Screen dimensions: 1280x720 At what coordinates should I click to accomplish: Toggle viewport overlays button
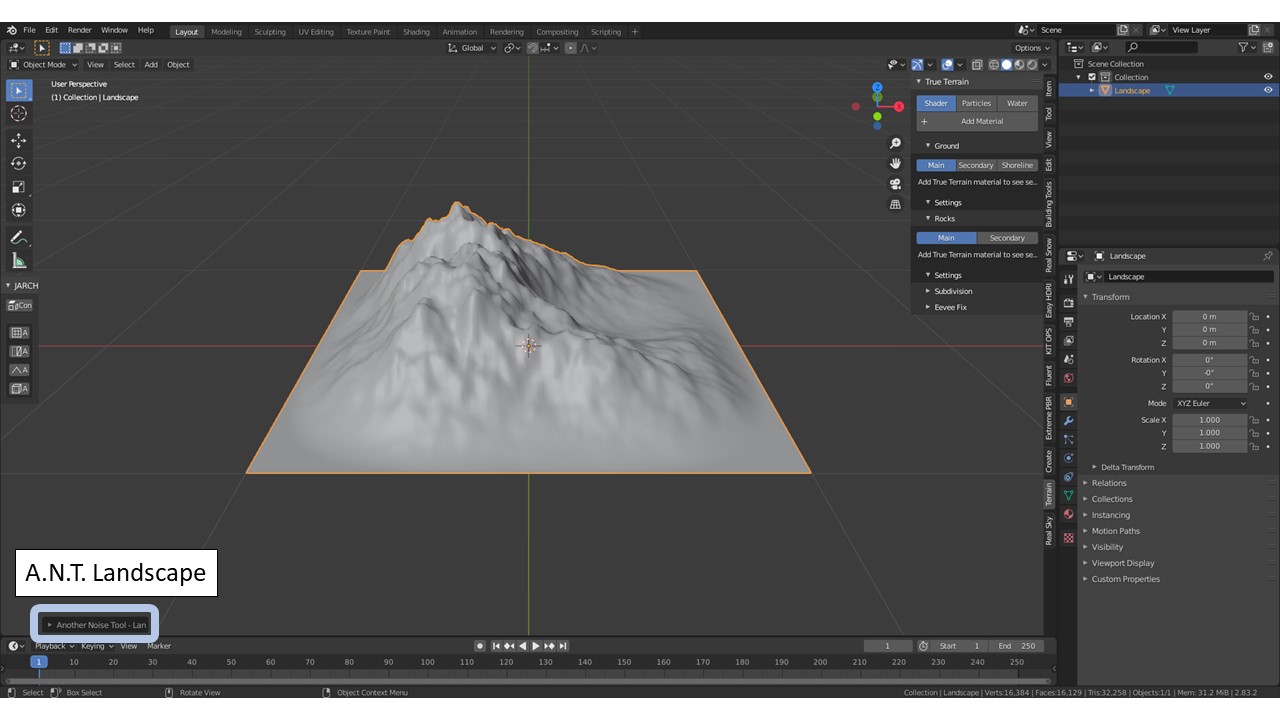(947, 64)
